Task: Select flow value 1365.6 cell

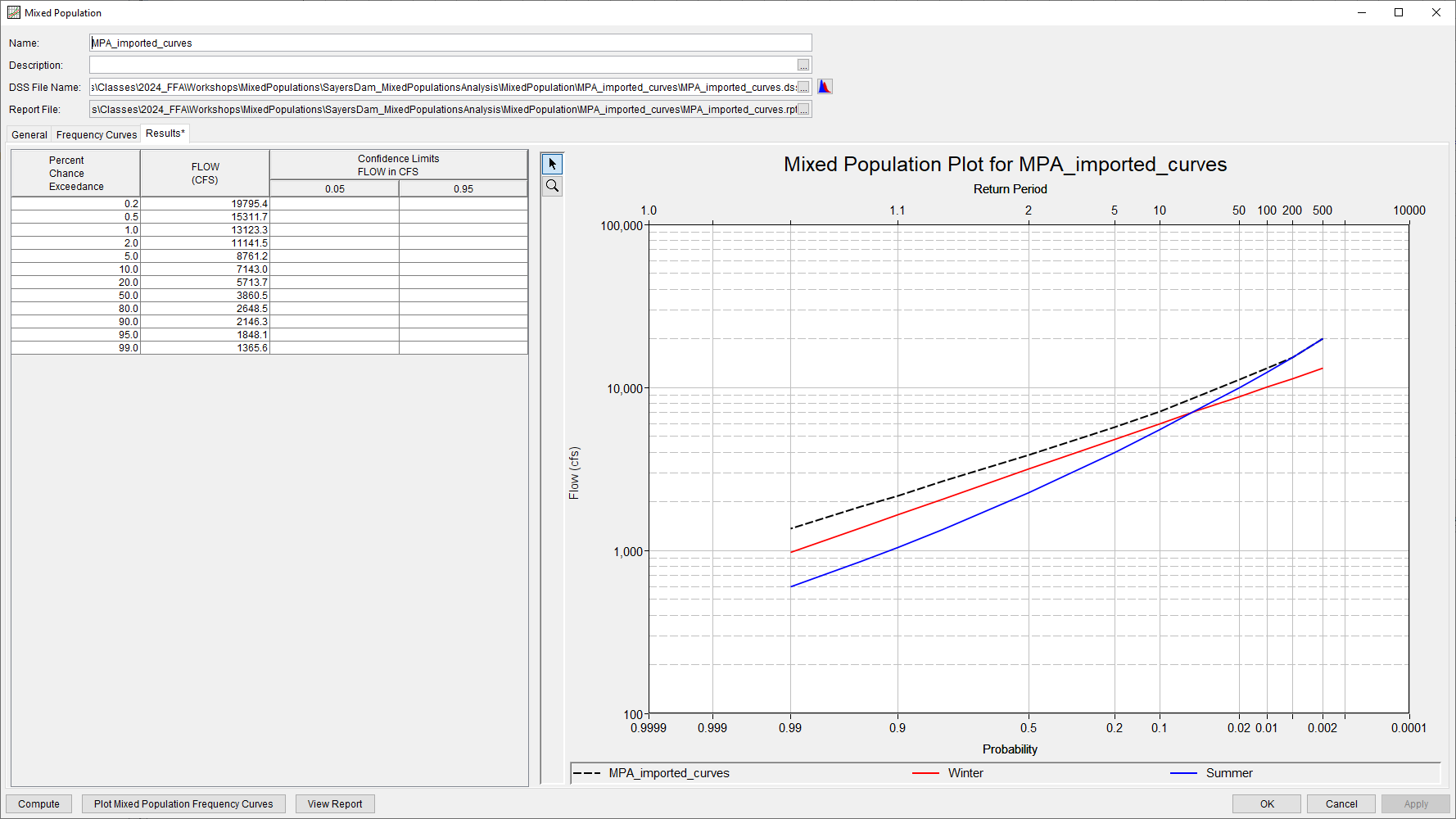Action: click(205, 348)
